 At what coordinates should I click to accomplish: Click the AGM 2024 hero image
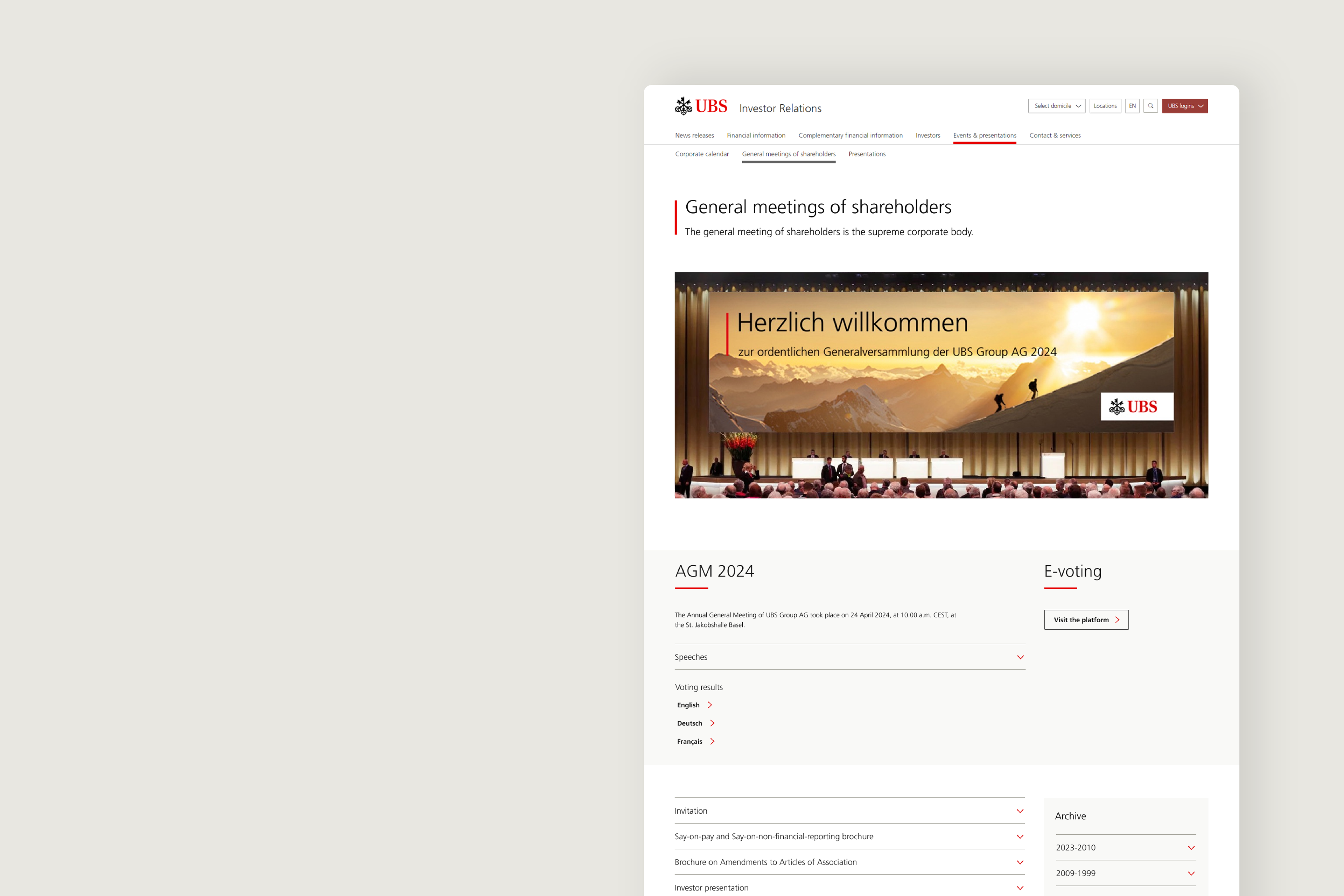click(x=941, y=385)
